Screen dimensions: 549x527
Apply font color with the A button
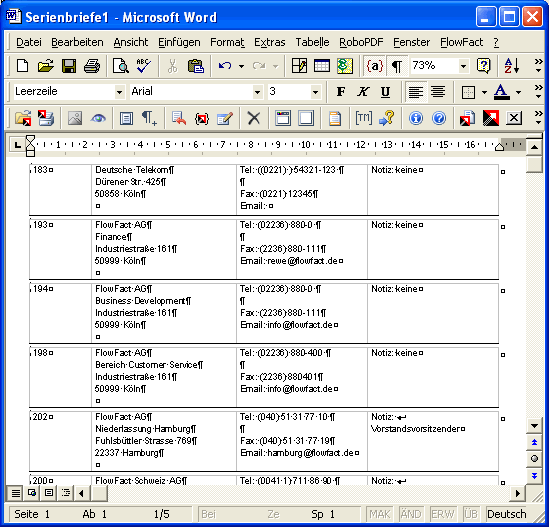tap(502, 92)
